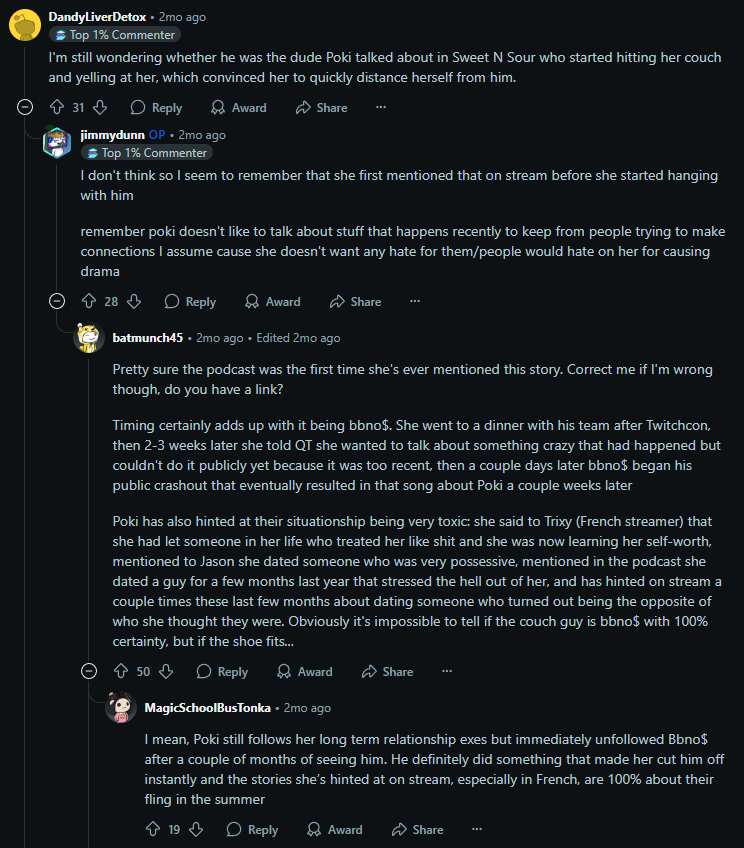Share DandyLiverDetox's comment
This screenshot has width=744, height=848.
(321, 108)
